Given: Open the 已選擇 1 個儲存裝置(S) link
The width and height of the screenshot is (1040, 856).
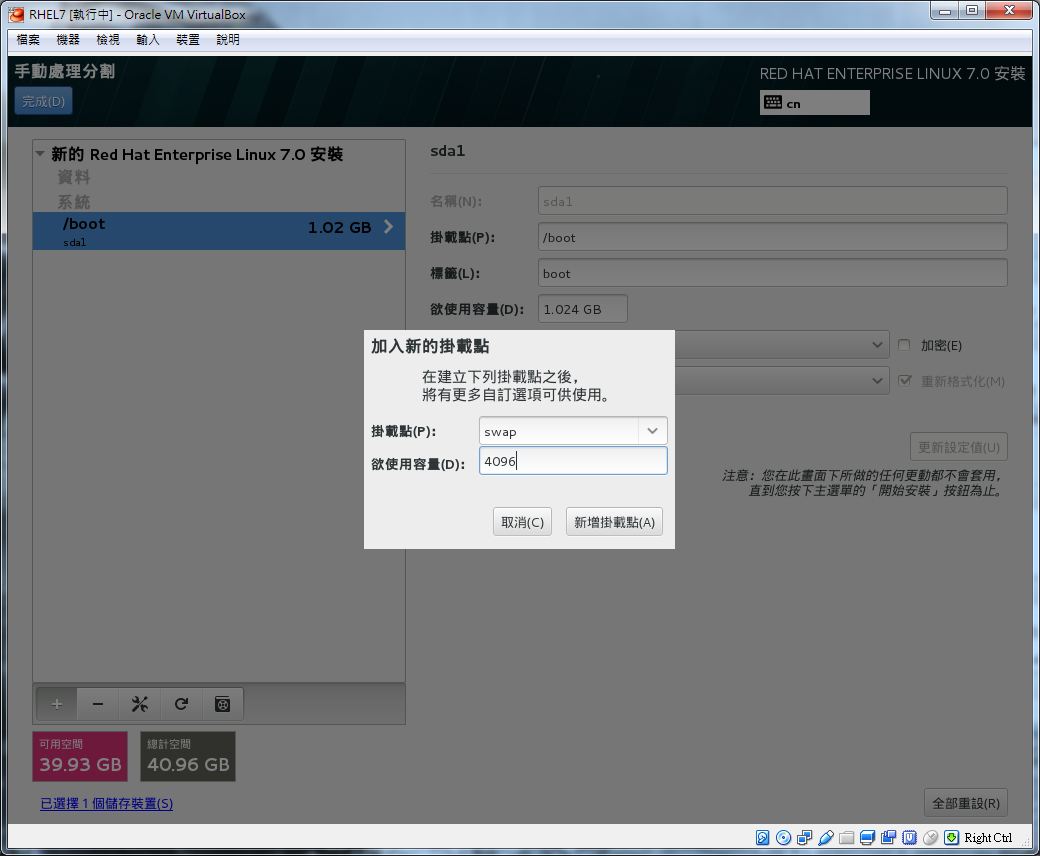Looking at the screenshot, I should [107, 803].
